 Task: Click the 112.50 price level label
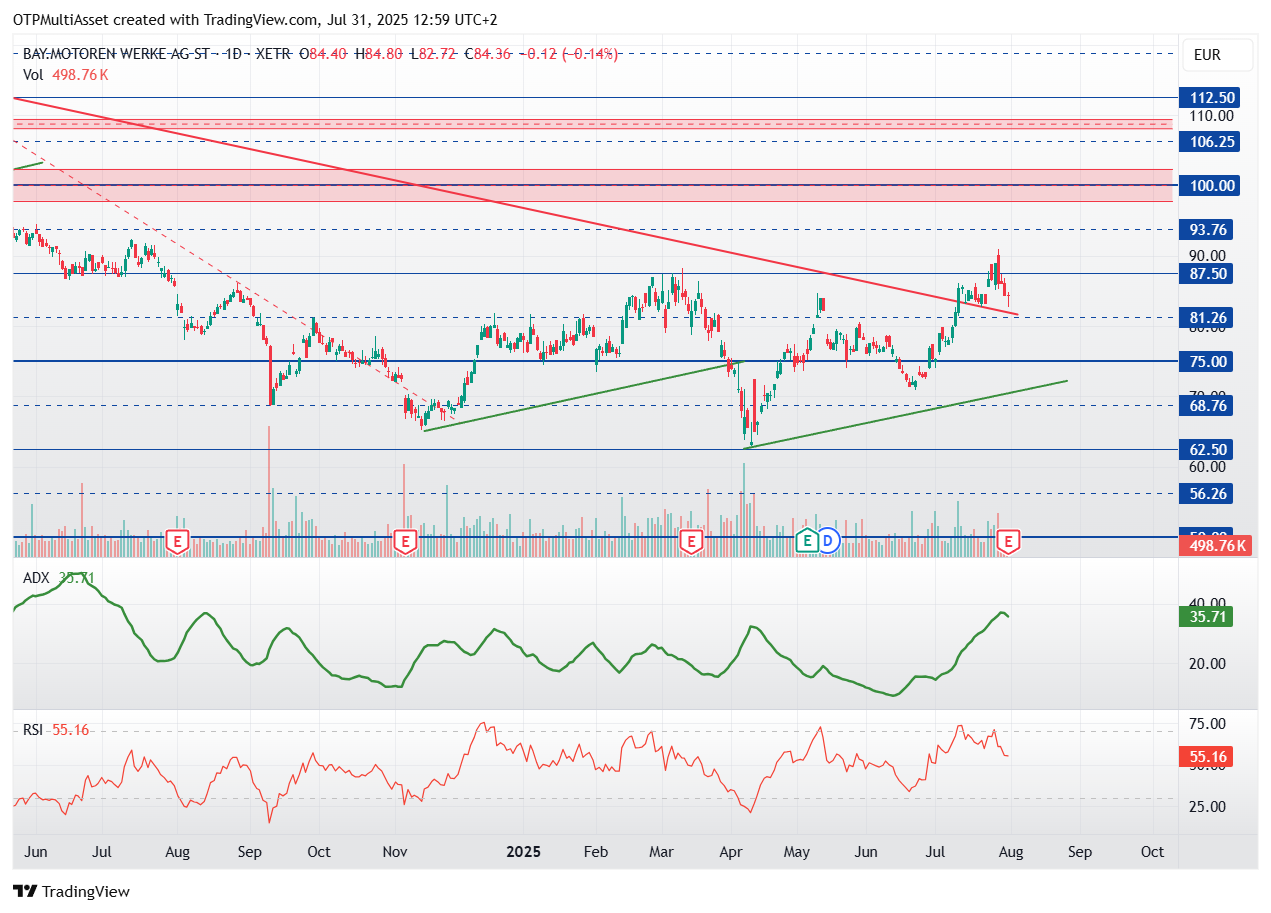[1207, 97]
